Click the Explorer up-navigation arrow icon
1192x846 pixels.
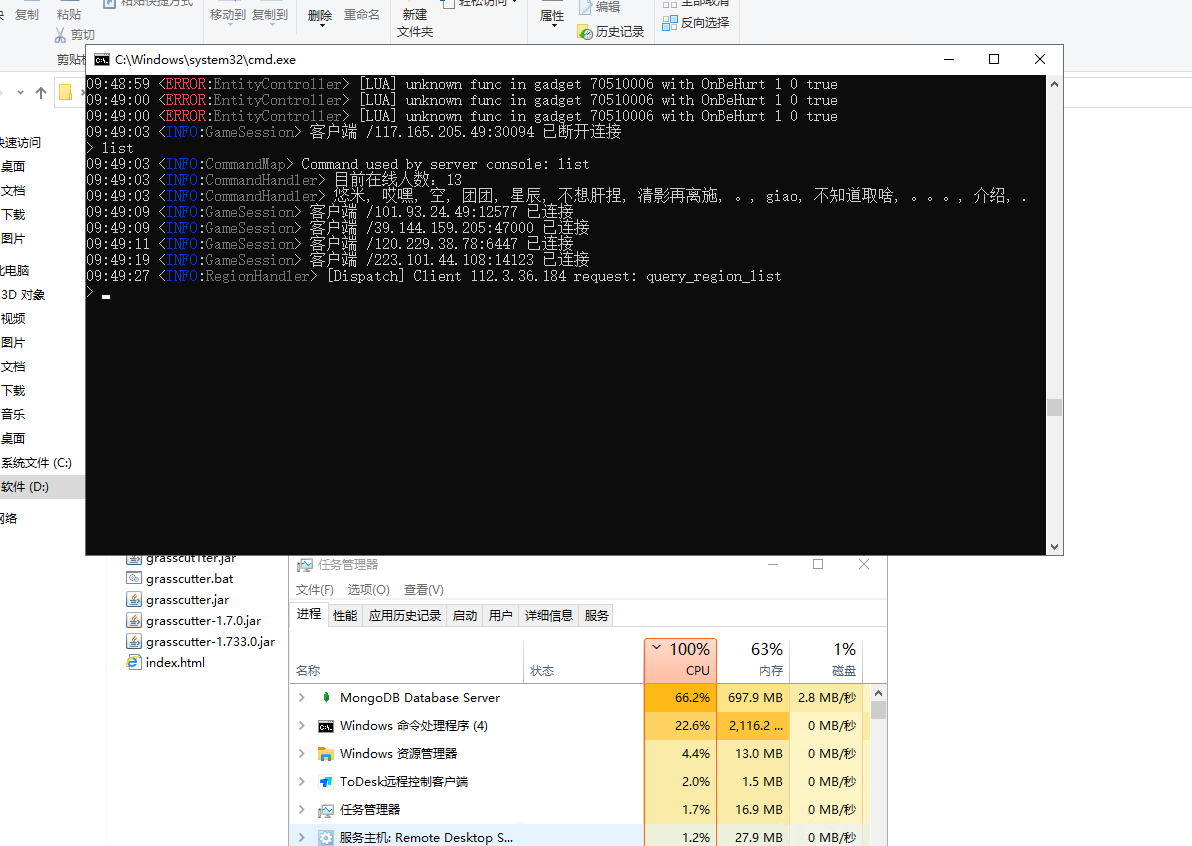40,91
